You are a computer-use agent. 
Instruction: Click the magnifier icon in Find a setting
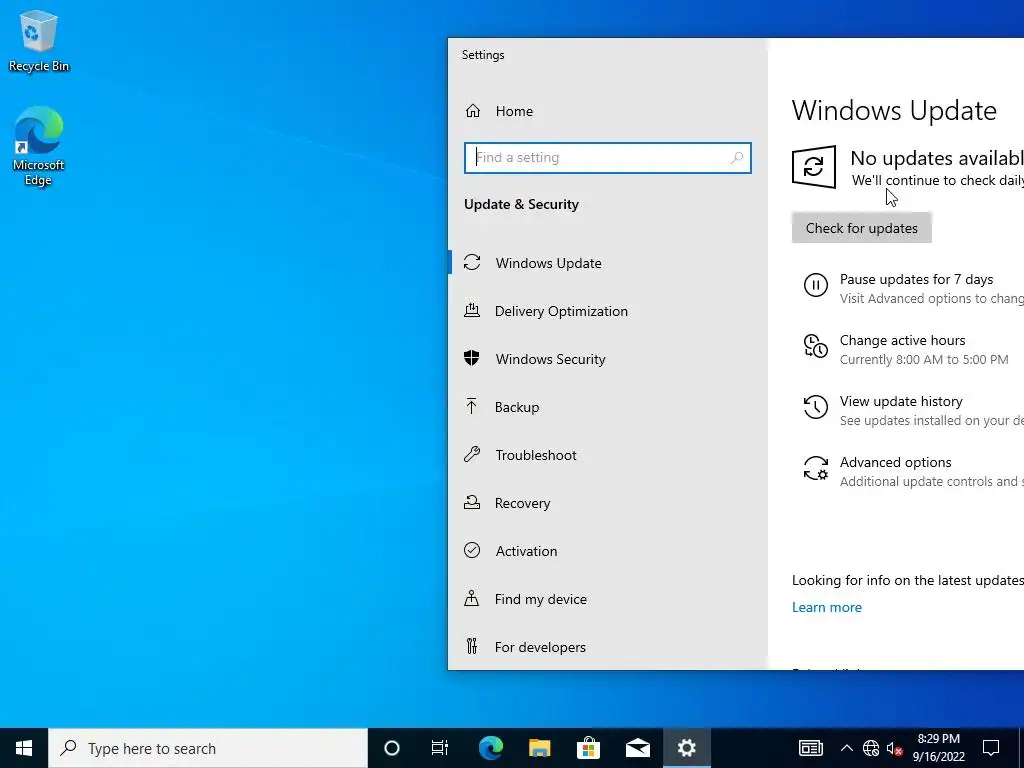coord(737,157)
